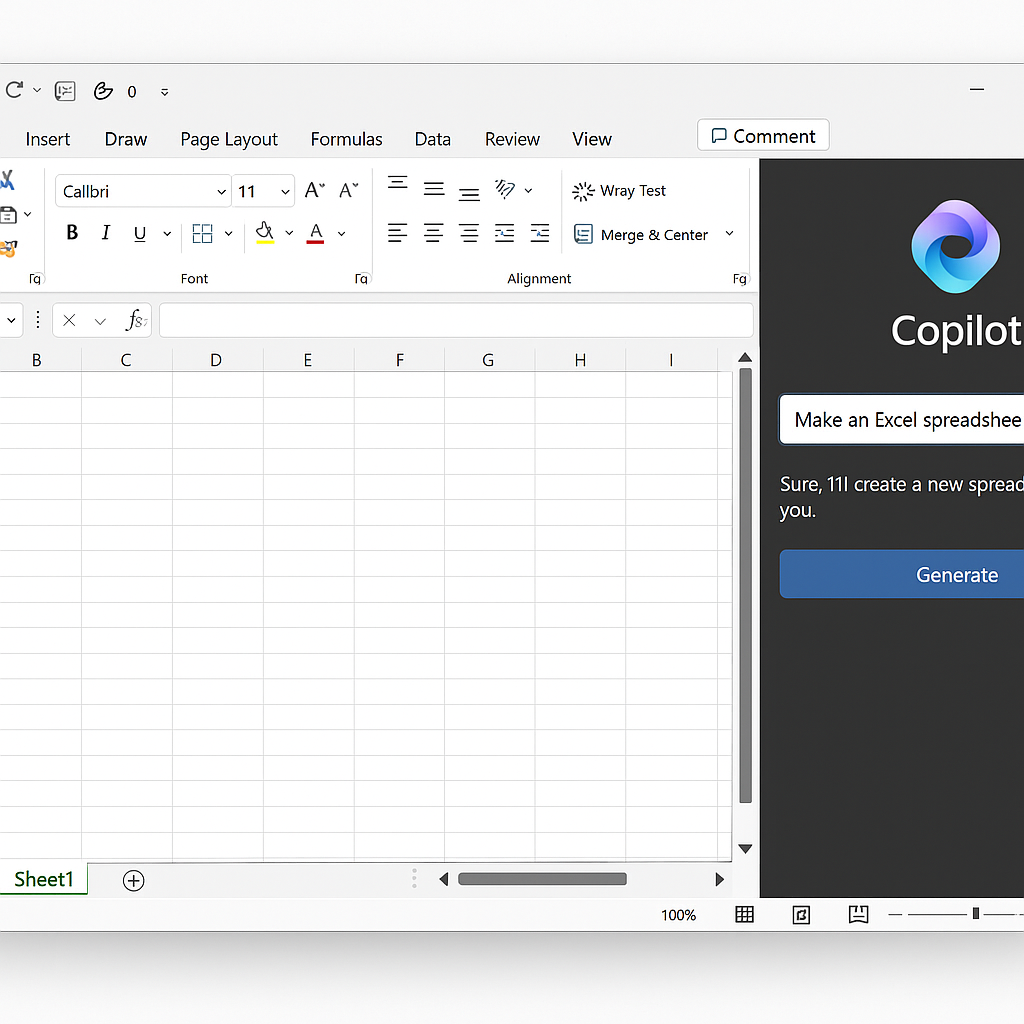This screenshot has height=1024, width=1024.
Task: Open the font size 11 dropdown
Action: pyautogui.click(x=285, y=192)
